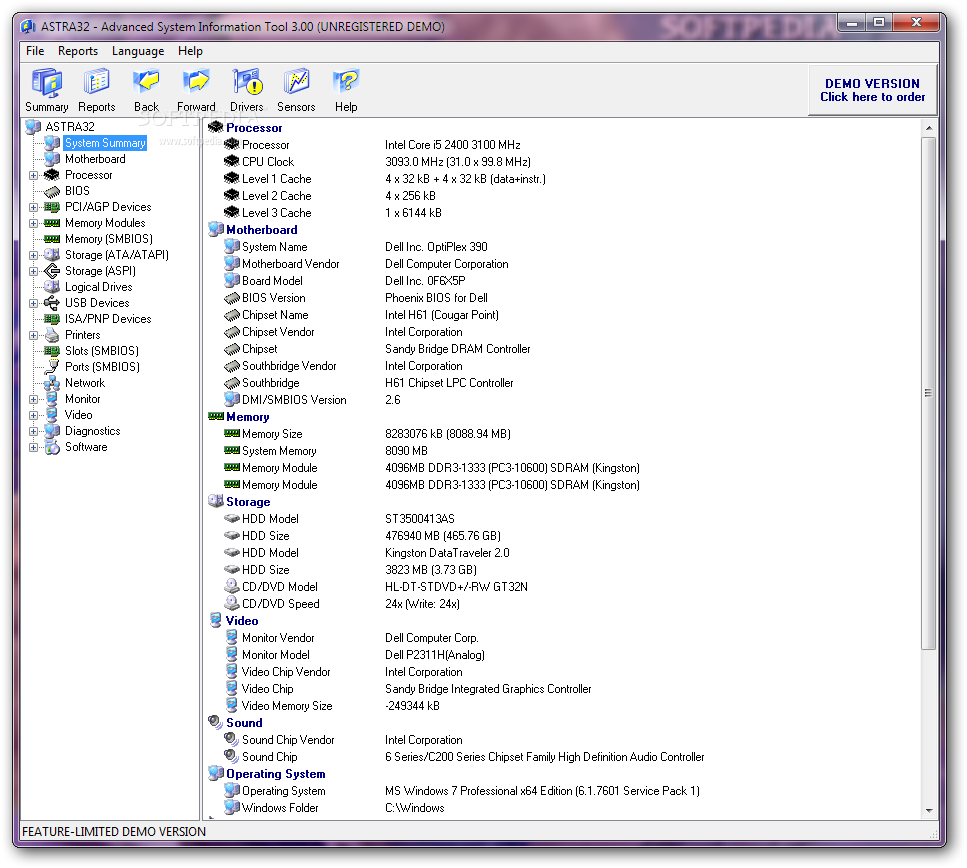Open the Help menu
Viewport: 967px width, 868px height.
[x=190, y=51]
